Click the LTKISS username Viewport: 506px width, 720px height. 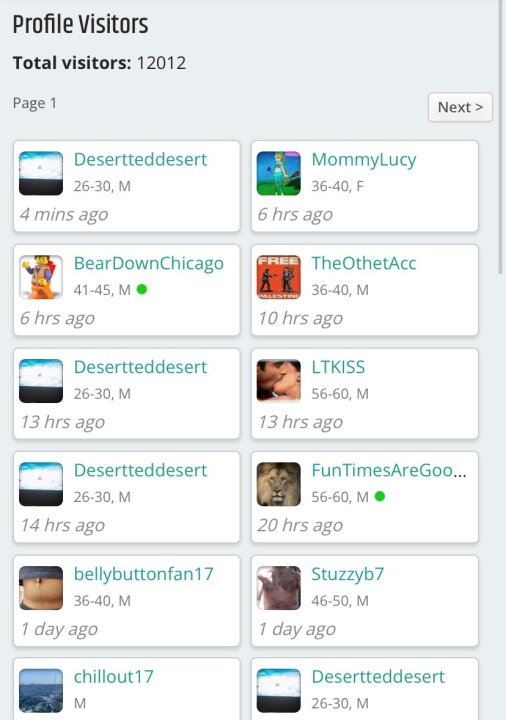point(338,367)
